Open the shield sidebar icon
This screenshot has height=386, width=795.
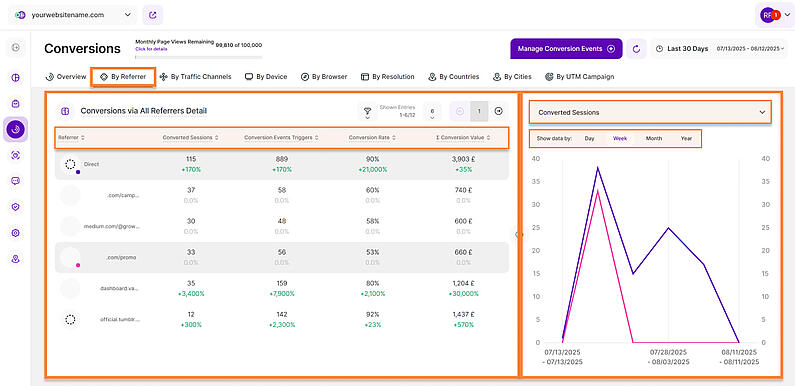click(x=16, y=207)
